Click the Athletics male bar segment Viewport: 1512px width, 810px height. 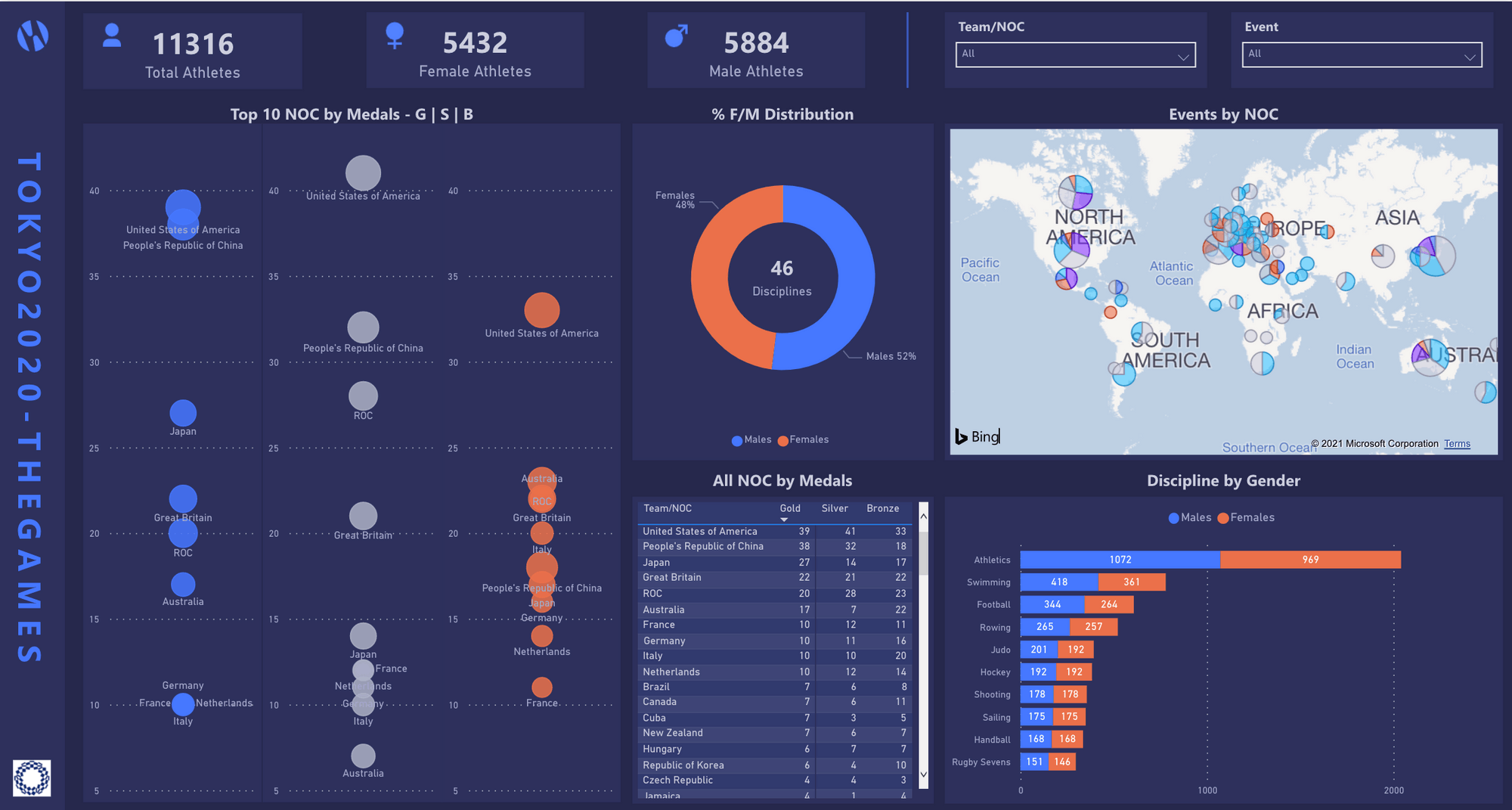[x=1120, y=560]
